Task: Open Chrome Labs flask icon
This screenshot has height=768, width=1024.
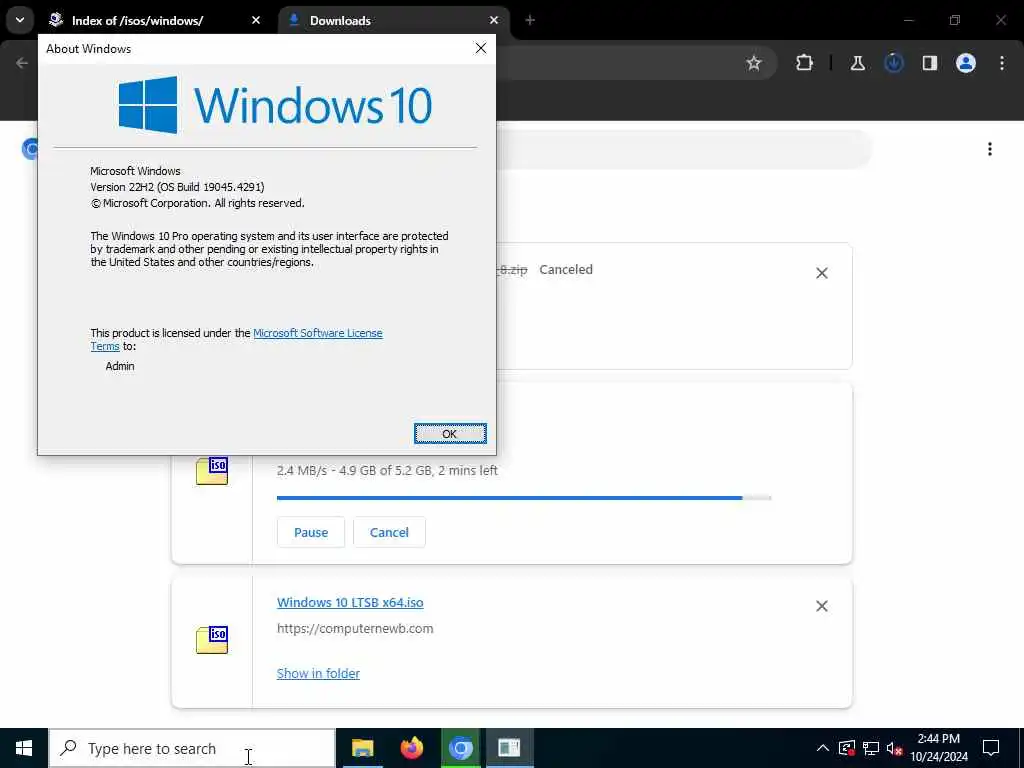Action: (857, 63)
